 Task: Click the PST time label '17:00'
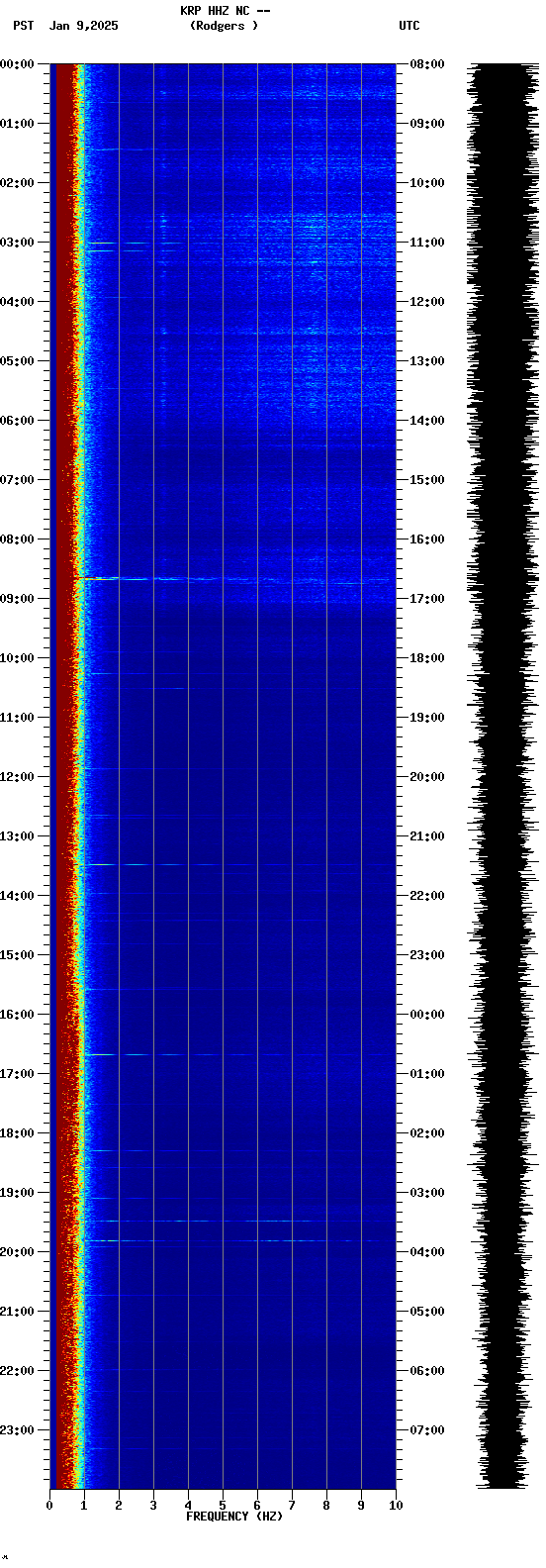(x=17, y=1074)
